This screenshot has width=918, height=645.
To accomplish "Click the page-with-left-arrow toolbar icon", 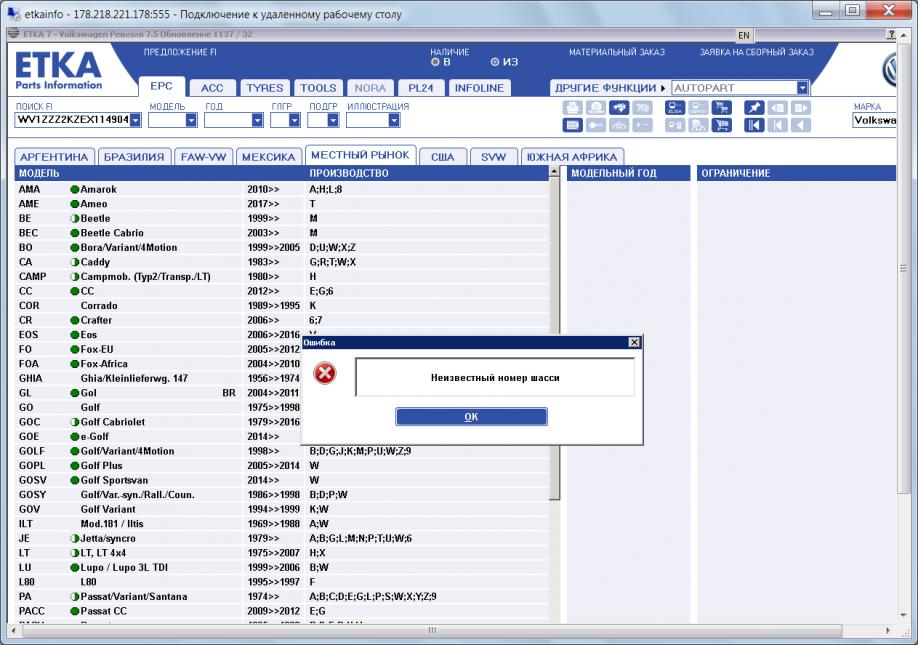I will [777, 108].
